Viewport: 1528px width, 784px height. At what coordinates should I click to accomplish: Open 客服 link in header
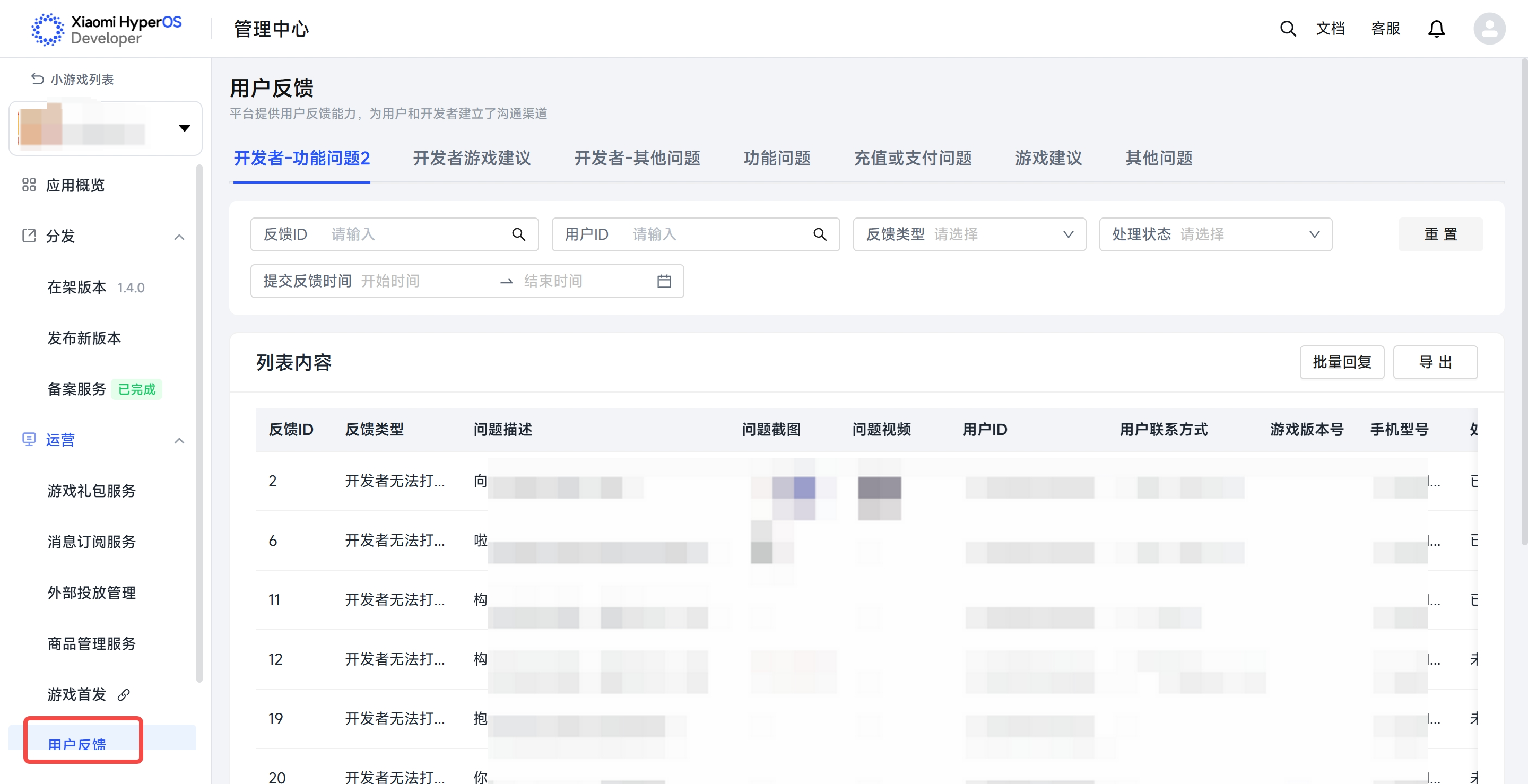point(1385,29)
